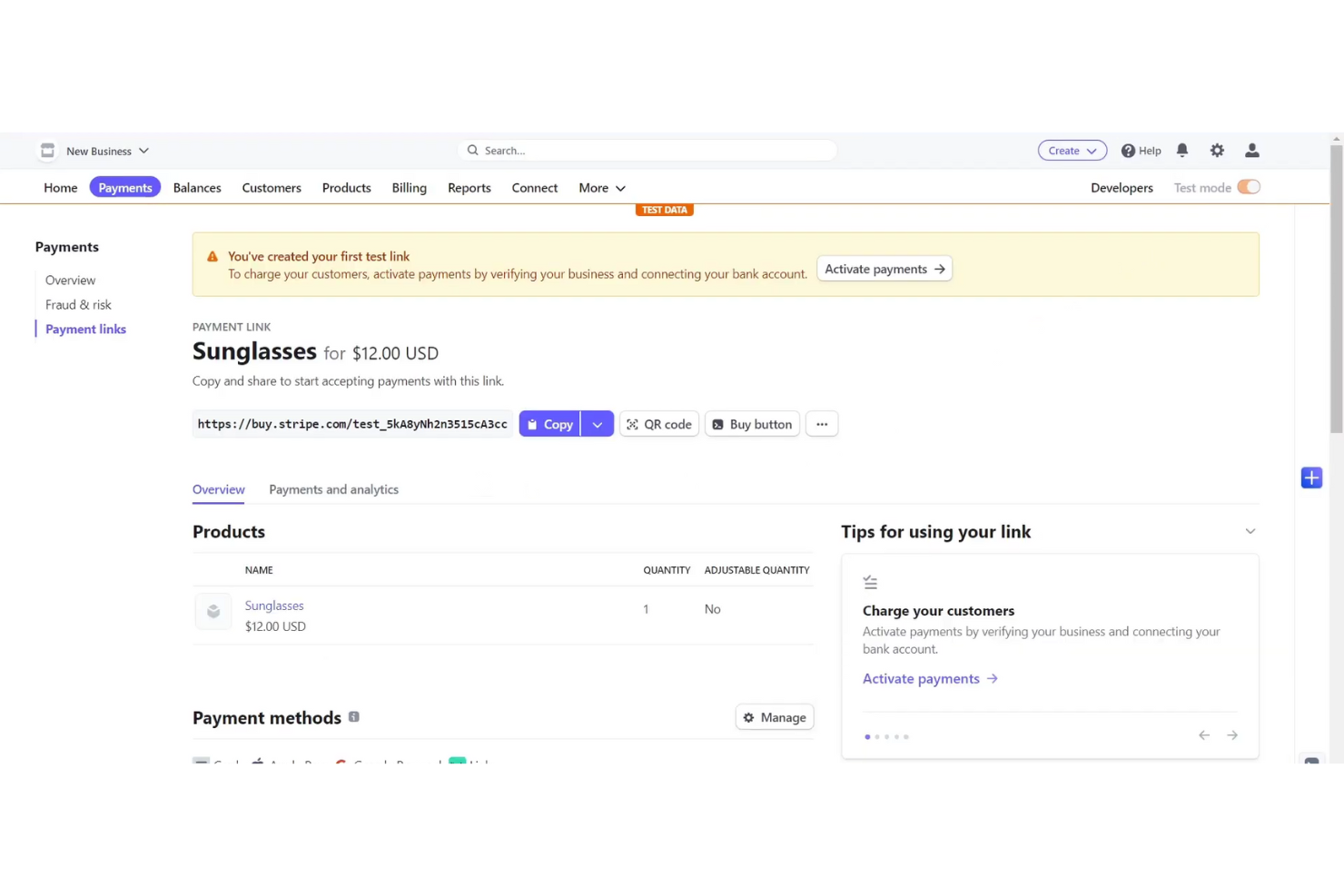Open your profile account menu
Image resolution: width=1344 pixels, height=896 pixels.
click(x=1252, y=150)
